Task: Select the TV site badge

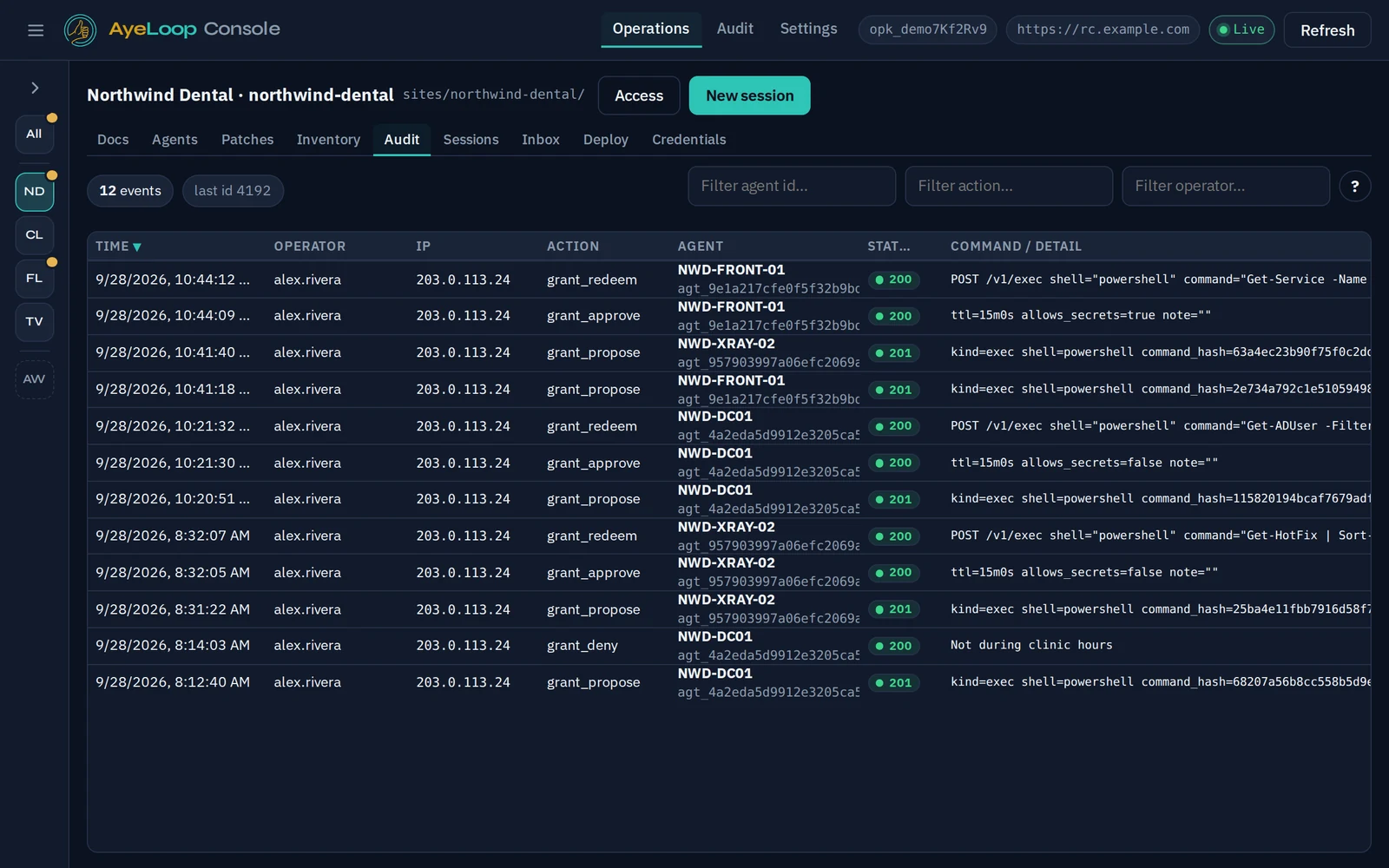Action: (35, 322)
